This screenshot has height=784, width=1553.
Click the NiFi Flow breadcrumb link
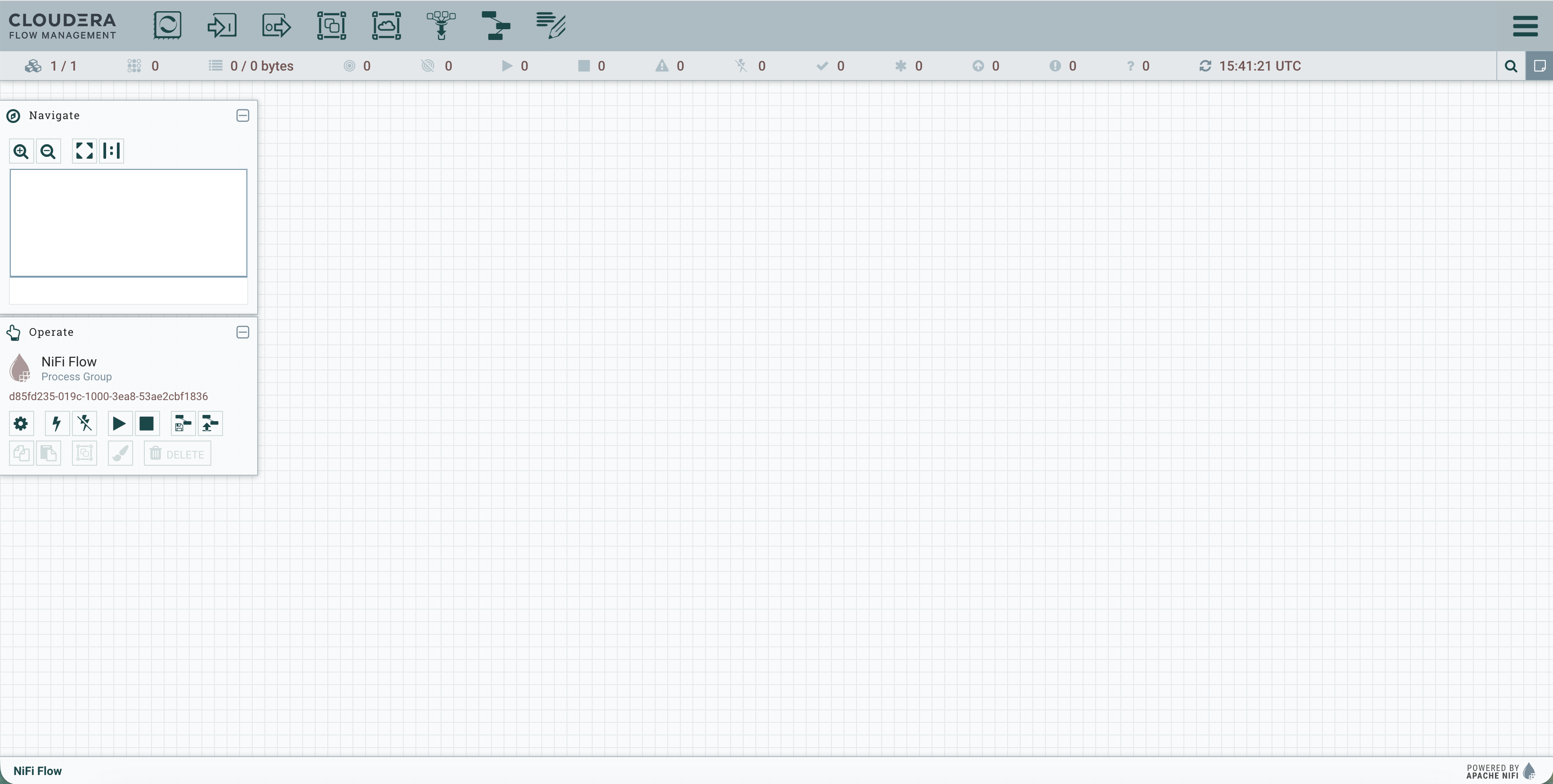tap(37, 771)
